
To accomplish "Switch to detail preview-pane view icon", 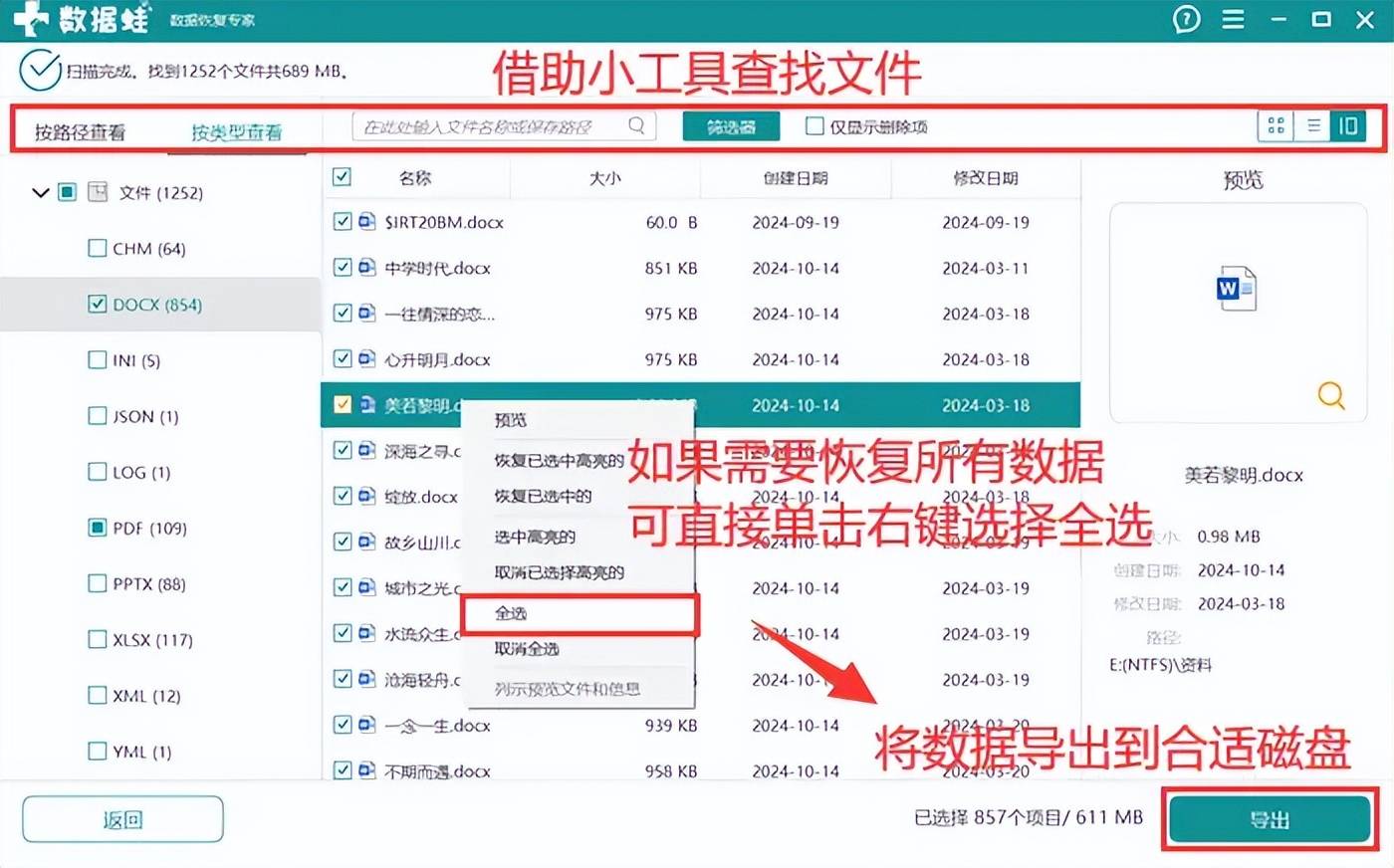I will 1347,125.
